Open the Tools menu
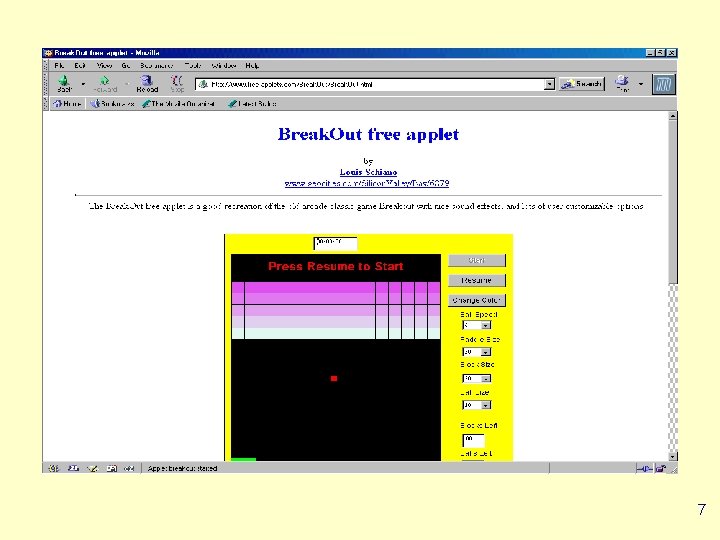This screenshot has height=540, width=720. tap(193, 66)
